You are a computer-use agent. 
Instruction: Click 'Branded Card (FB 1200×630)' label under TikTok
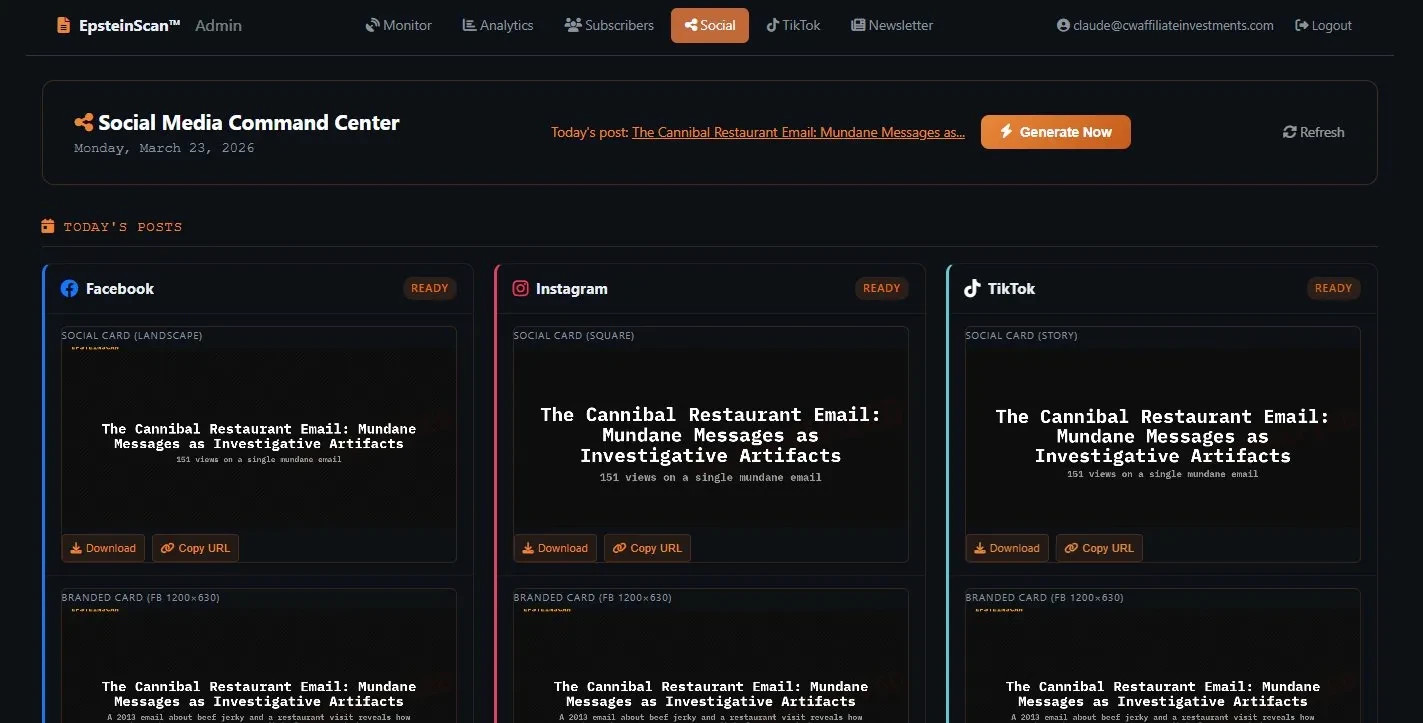1045,597
